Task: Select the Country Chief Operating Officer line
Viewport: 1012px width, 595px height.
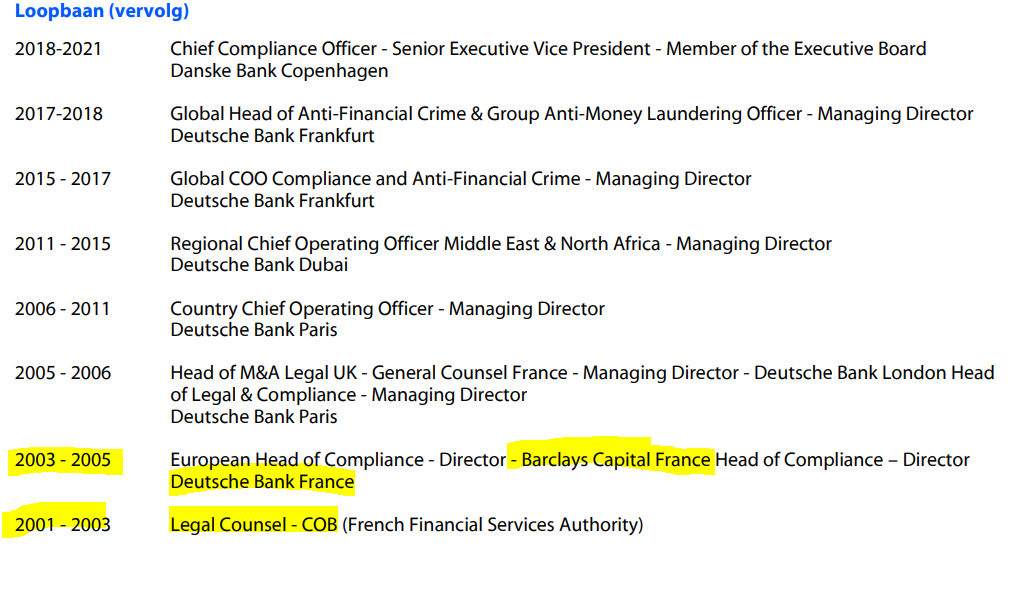Action: (387, 309)
